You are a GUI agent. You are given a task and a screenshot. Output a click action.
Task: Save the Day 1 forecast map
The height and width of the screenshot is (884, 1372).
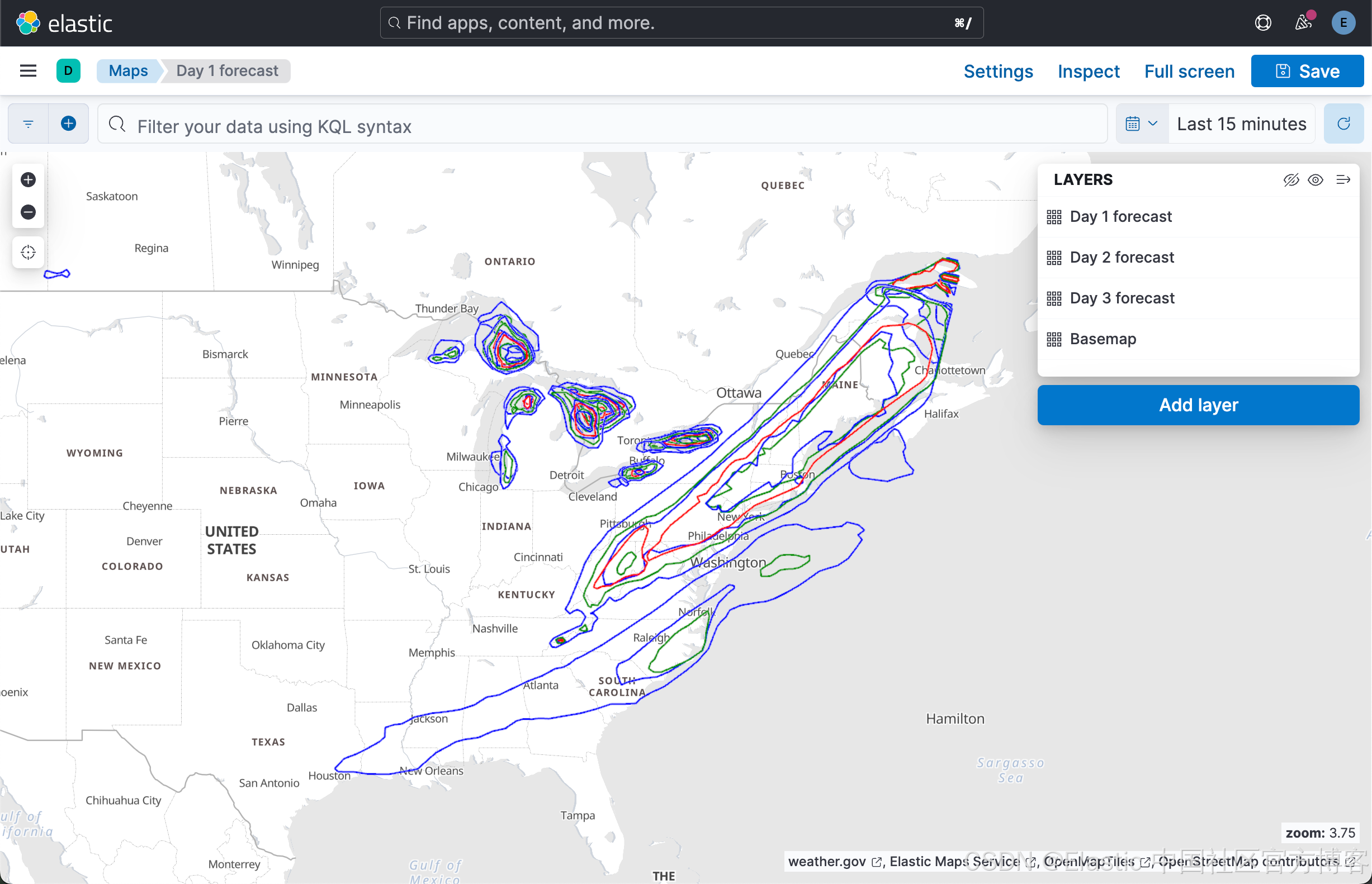(x=1307, y=70)
